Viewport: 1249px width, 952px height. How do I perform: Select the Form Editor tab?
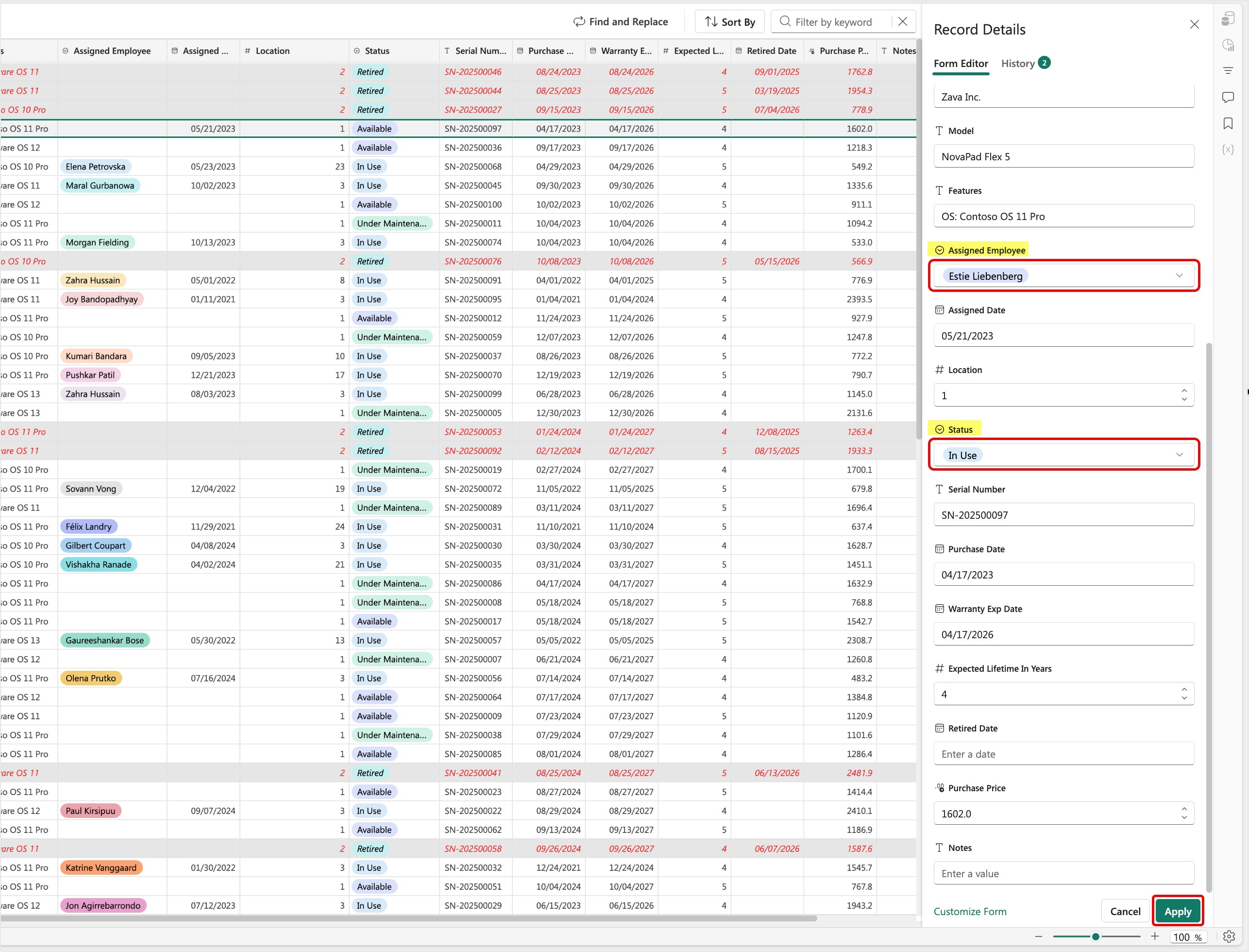pos(961,64)
